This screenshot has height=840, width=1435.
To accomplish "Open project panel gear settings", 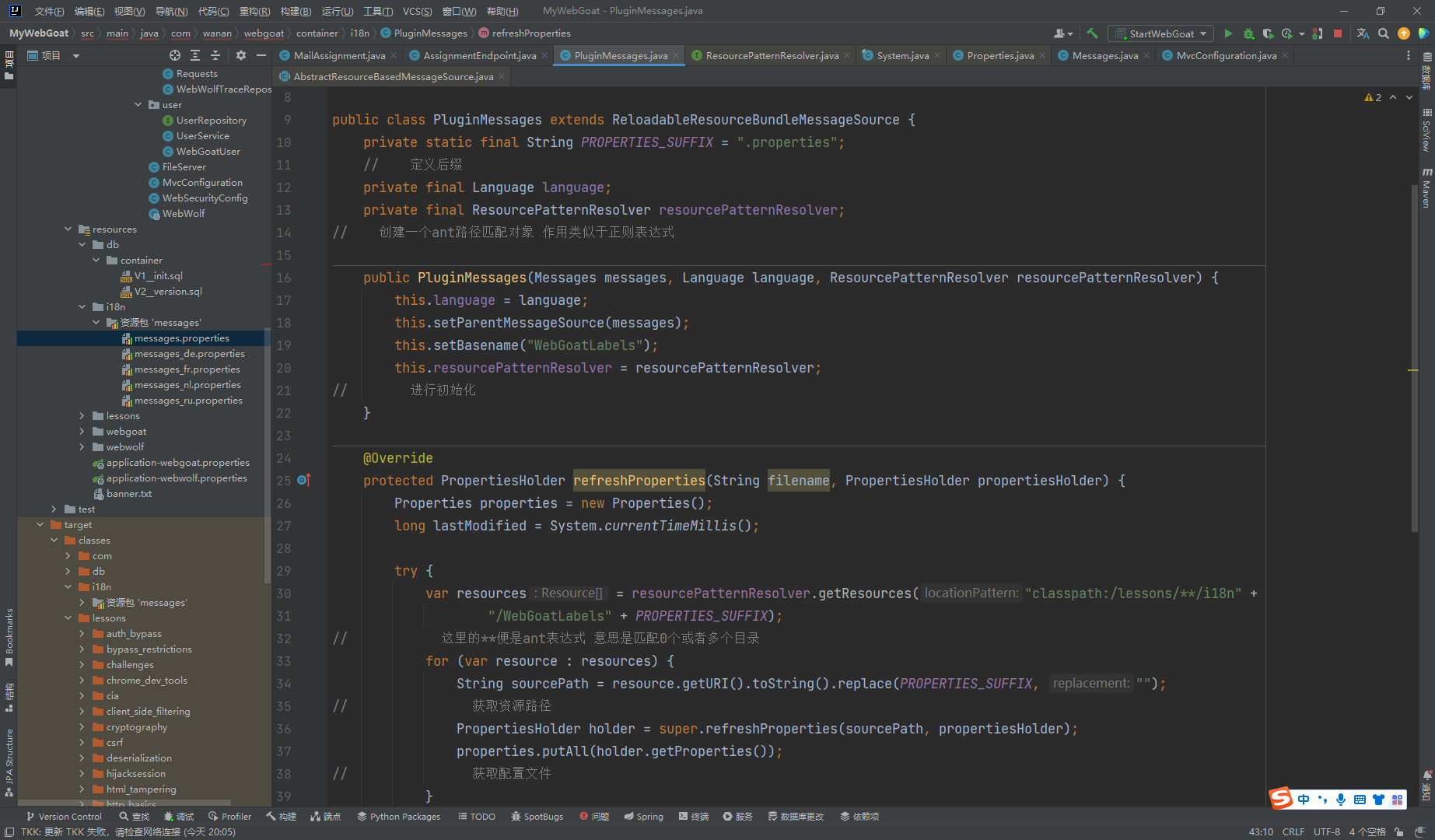I will coord(241,55).
